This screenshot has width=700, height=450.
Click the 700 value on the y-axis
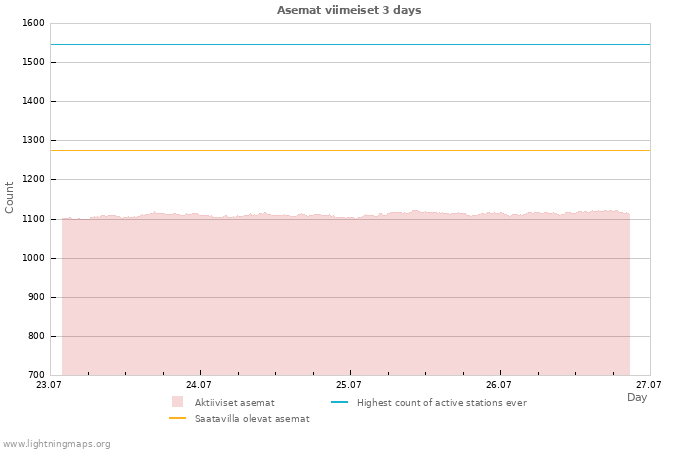click(x=36, y=375)
